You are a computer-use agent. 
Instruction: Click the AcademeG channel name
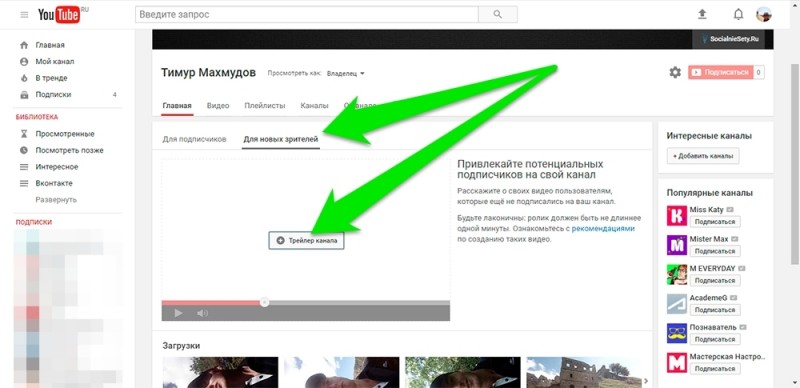(708, 298)
